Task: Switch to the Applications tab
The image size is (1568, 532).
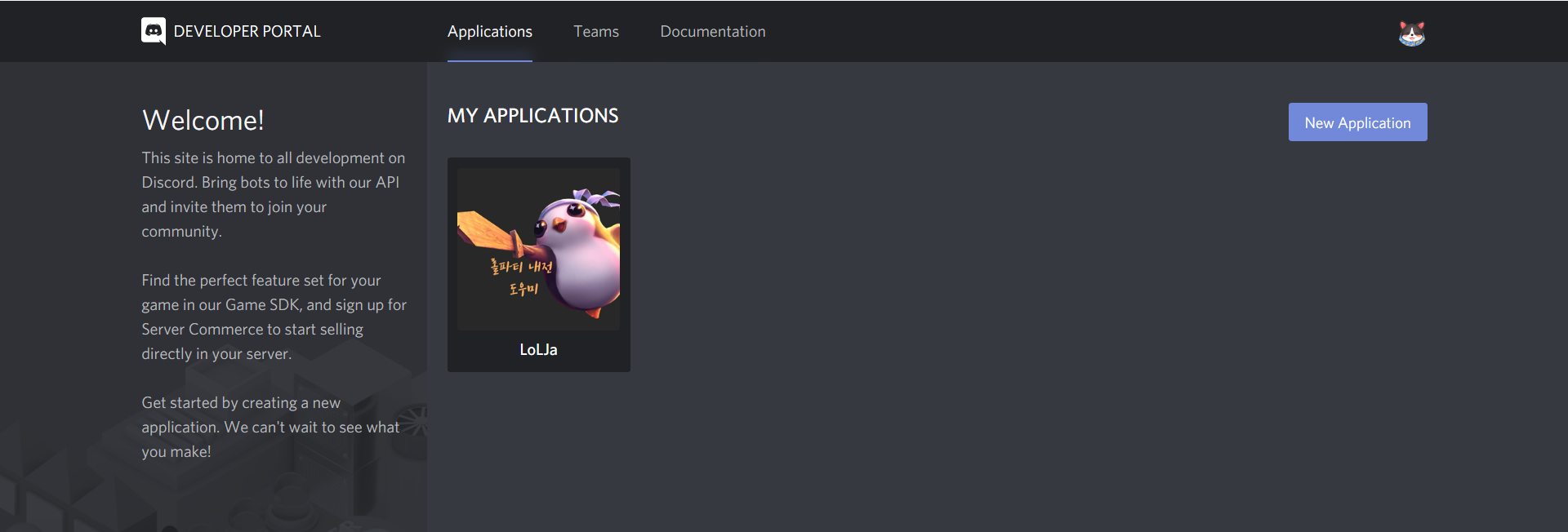Action: point(490,32)
